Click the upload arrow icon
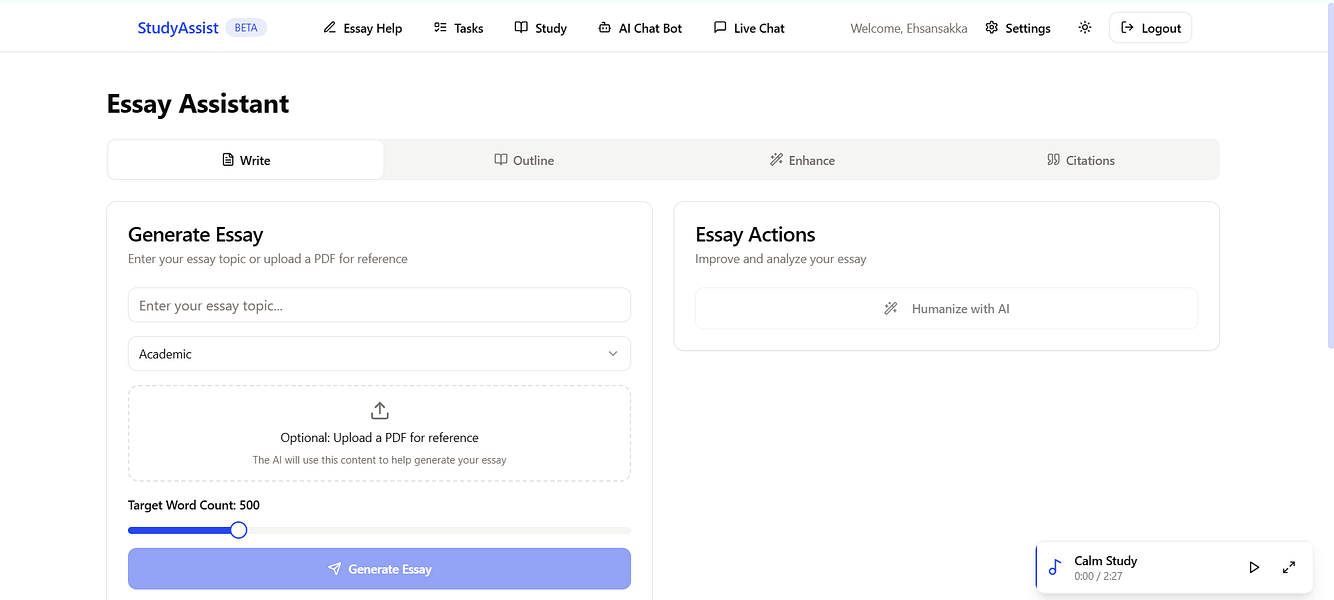This screenshot has width=1334, height=600. pos(379,410)
